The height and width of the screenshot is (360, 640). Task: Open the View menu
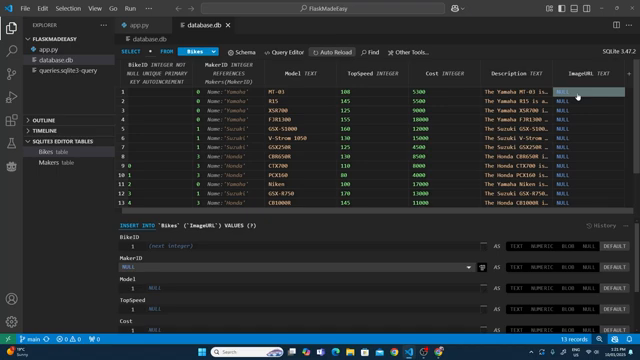(x=95, y=8)
